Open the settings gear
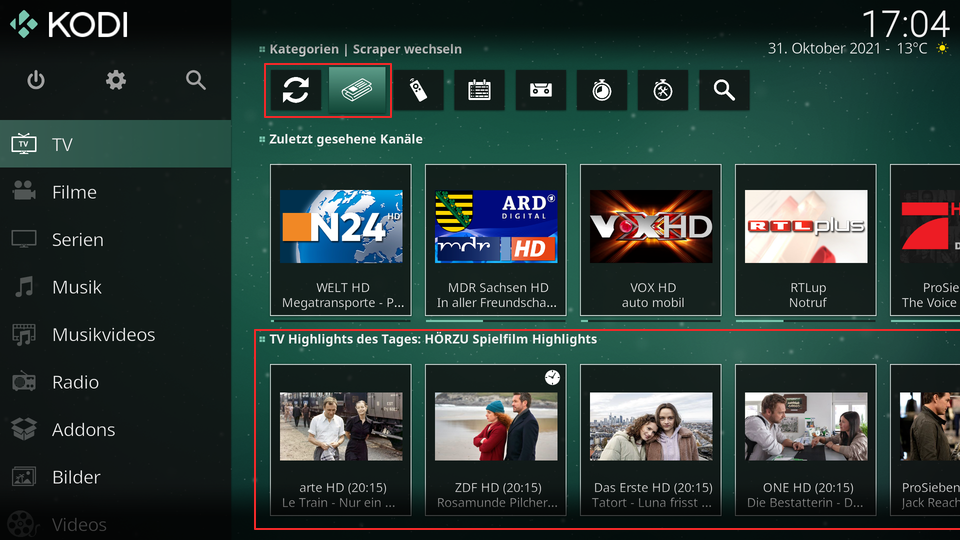960x540 pixels. 116,80
